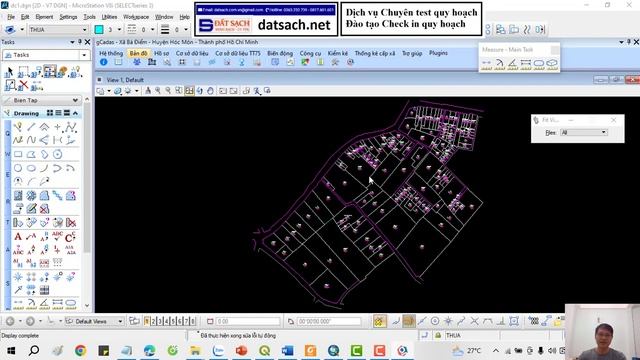Open the Công cụ tab

[310, 53]
